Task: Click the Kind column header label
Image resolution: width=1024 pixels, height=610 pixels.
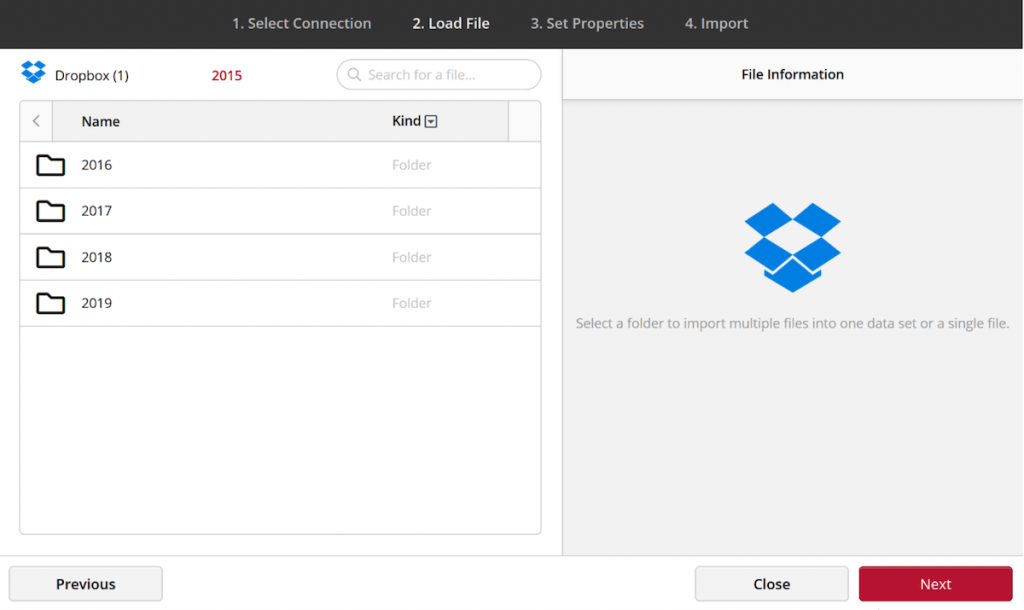Action: point(406,121)
